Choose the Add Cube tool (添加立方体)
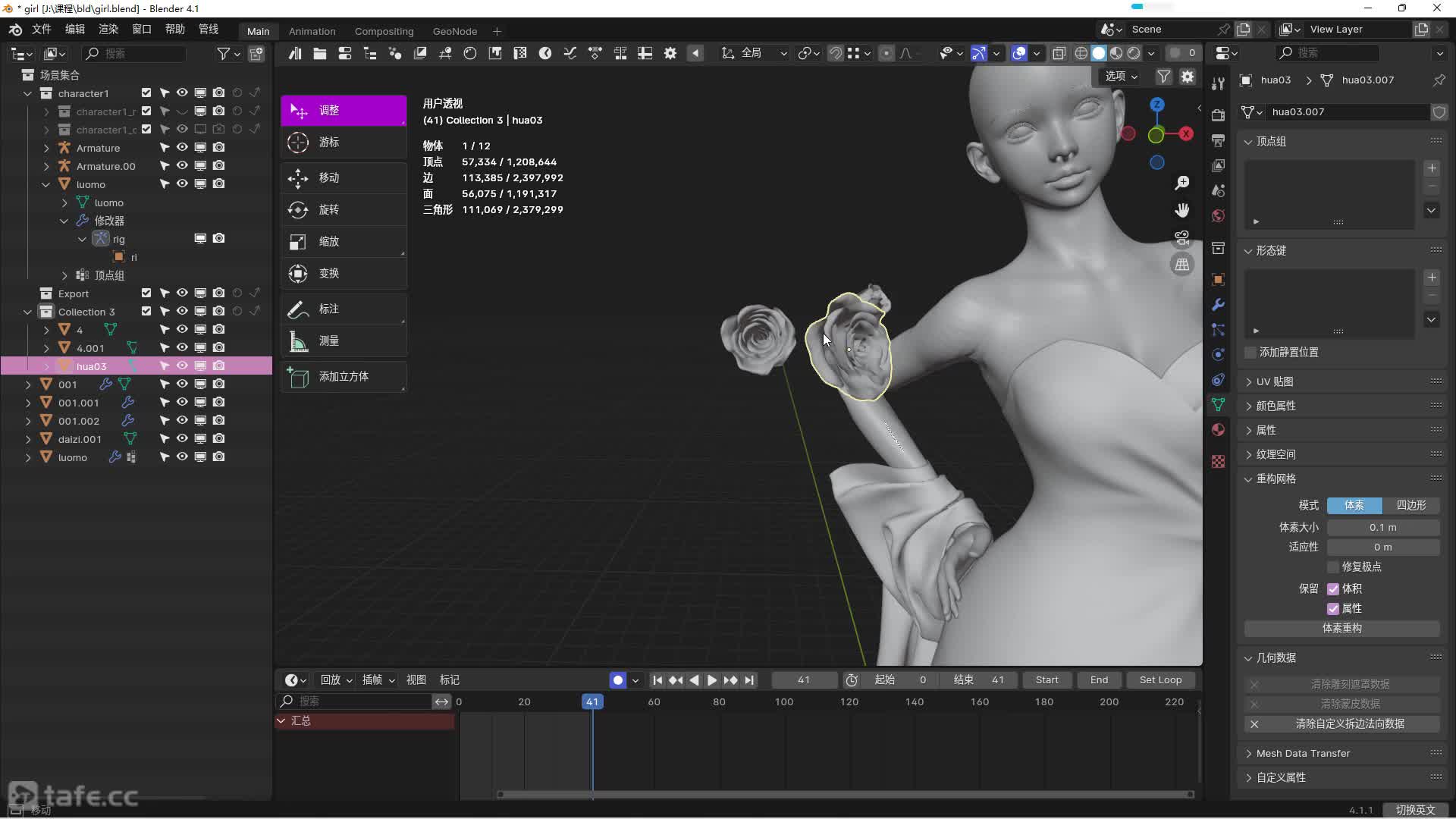Viewport: 1456px width, 819px height. click(x=343, y=377)
